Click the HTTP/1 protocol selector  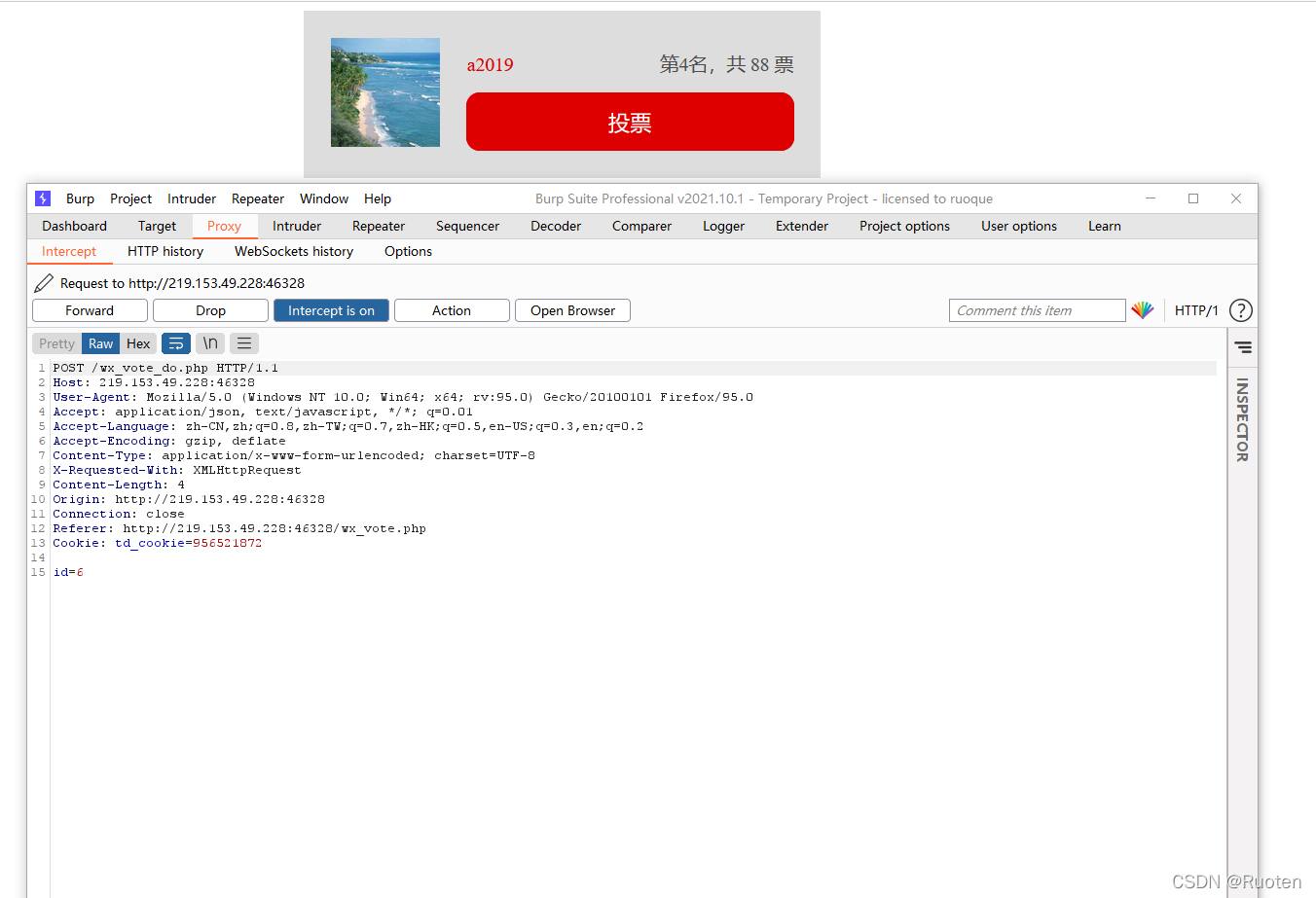[x=1196, y=310]
